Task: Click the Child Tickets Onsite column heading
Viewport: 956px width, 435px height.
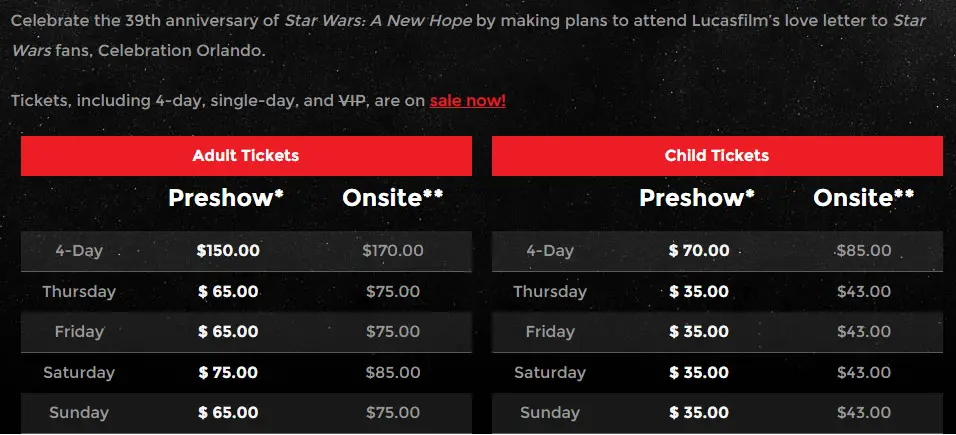Action: pos(864,198)
